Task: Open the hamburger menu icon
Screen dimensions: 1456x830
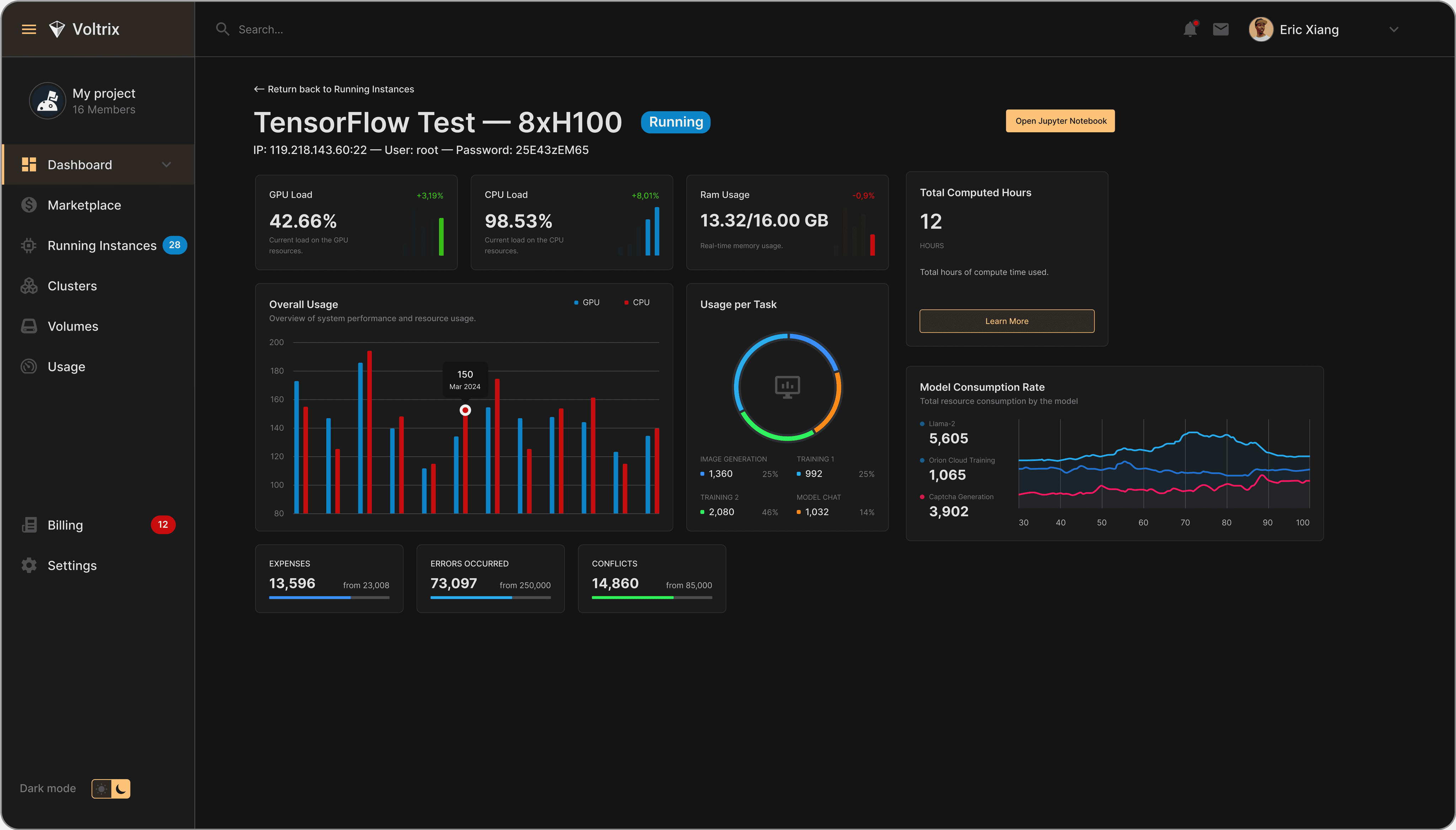Action: pos(28,29)
